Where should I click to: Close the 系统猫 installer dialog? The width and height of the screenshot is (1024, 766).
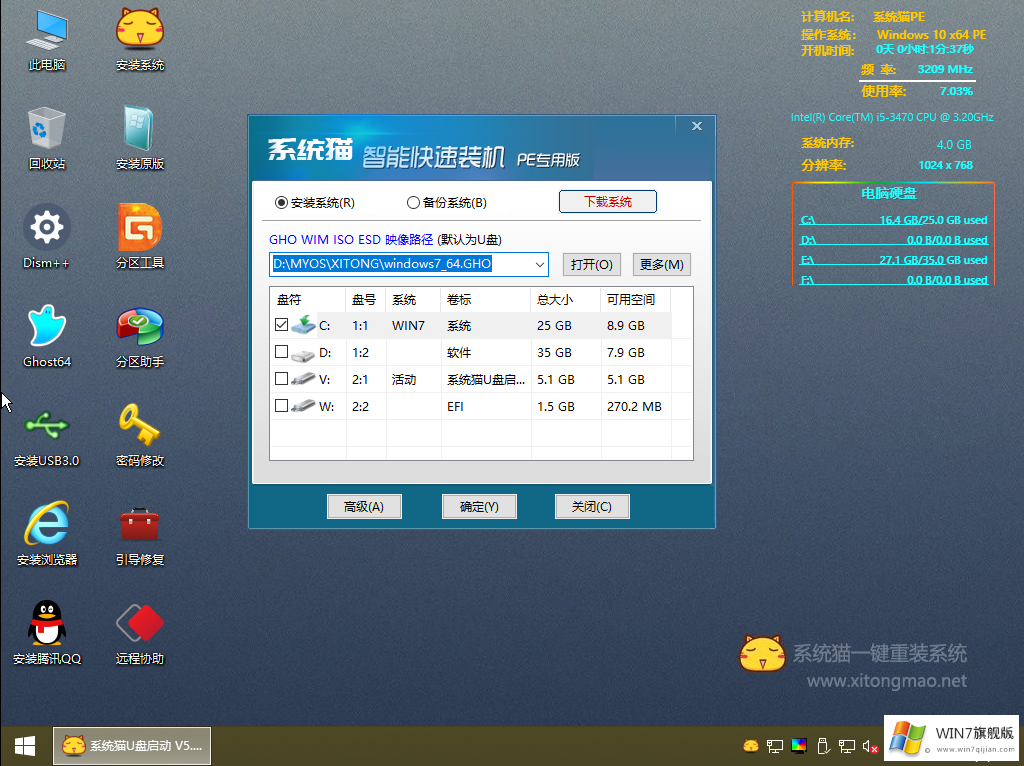[x=697, y=126]
